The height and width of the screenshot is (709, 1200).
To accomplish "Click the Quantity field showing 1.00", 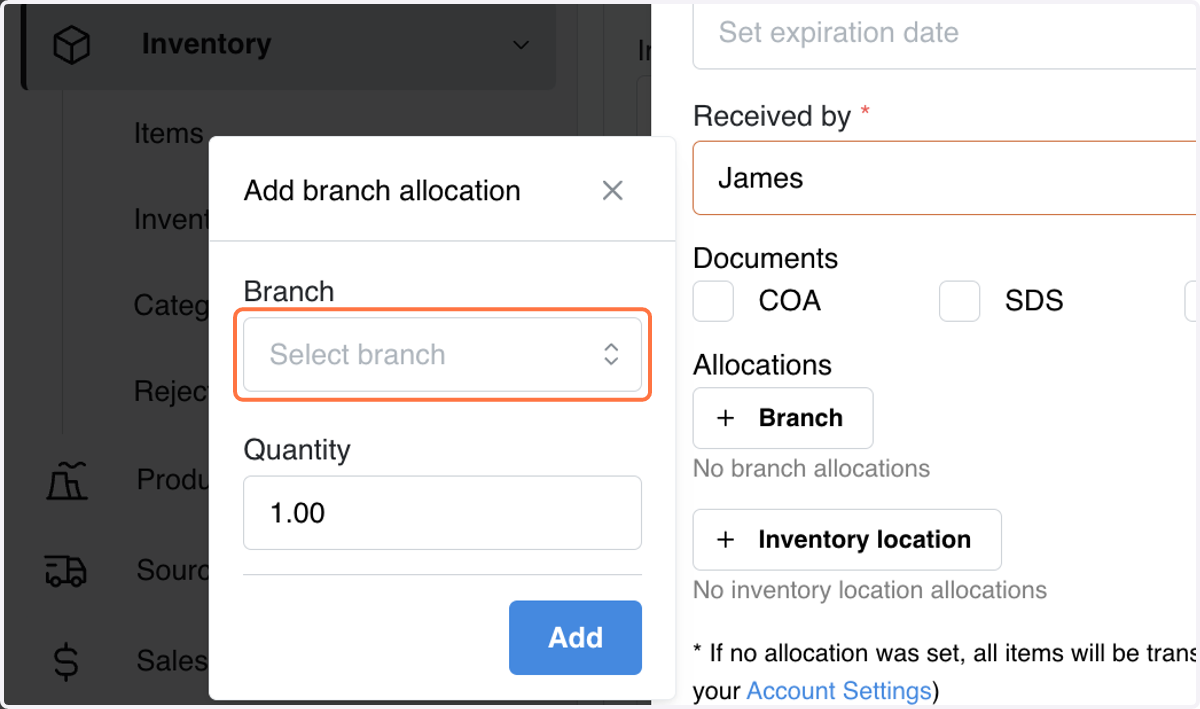I will (442, 513).
